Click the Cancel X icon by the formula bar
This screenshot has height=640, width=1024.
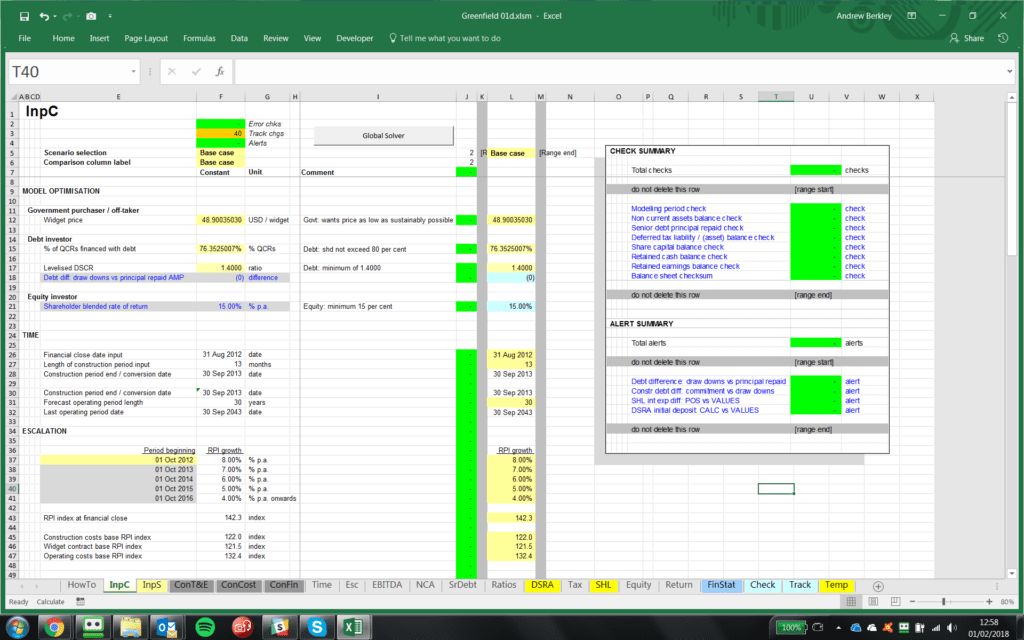[172, 72]
